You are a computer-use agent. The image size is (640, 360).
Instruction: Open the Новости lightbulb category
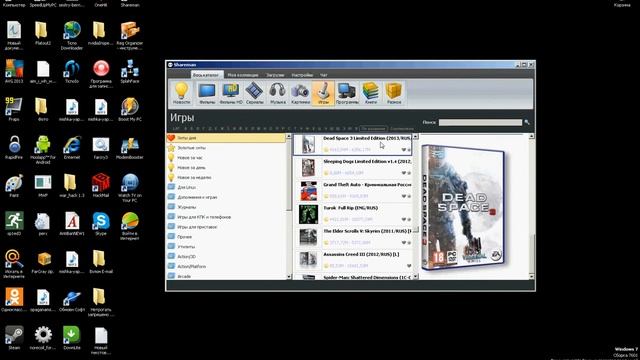click(181, 93)
